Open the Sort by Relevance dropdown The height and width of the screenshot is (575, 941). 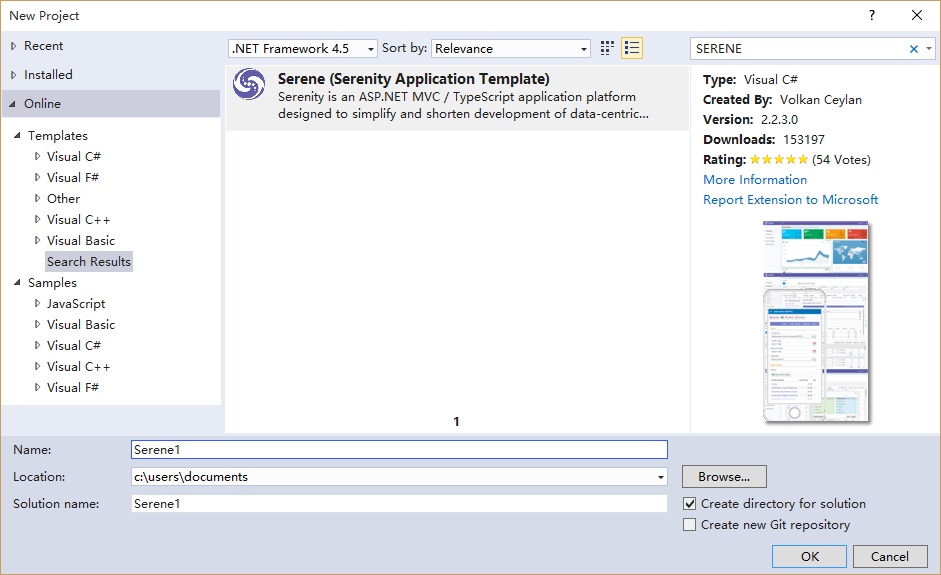pos(511,48)
